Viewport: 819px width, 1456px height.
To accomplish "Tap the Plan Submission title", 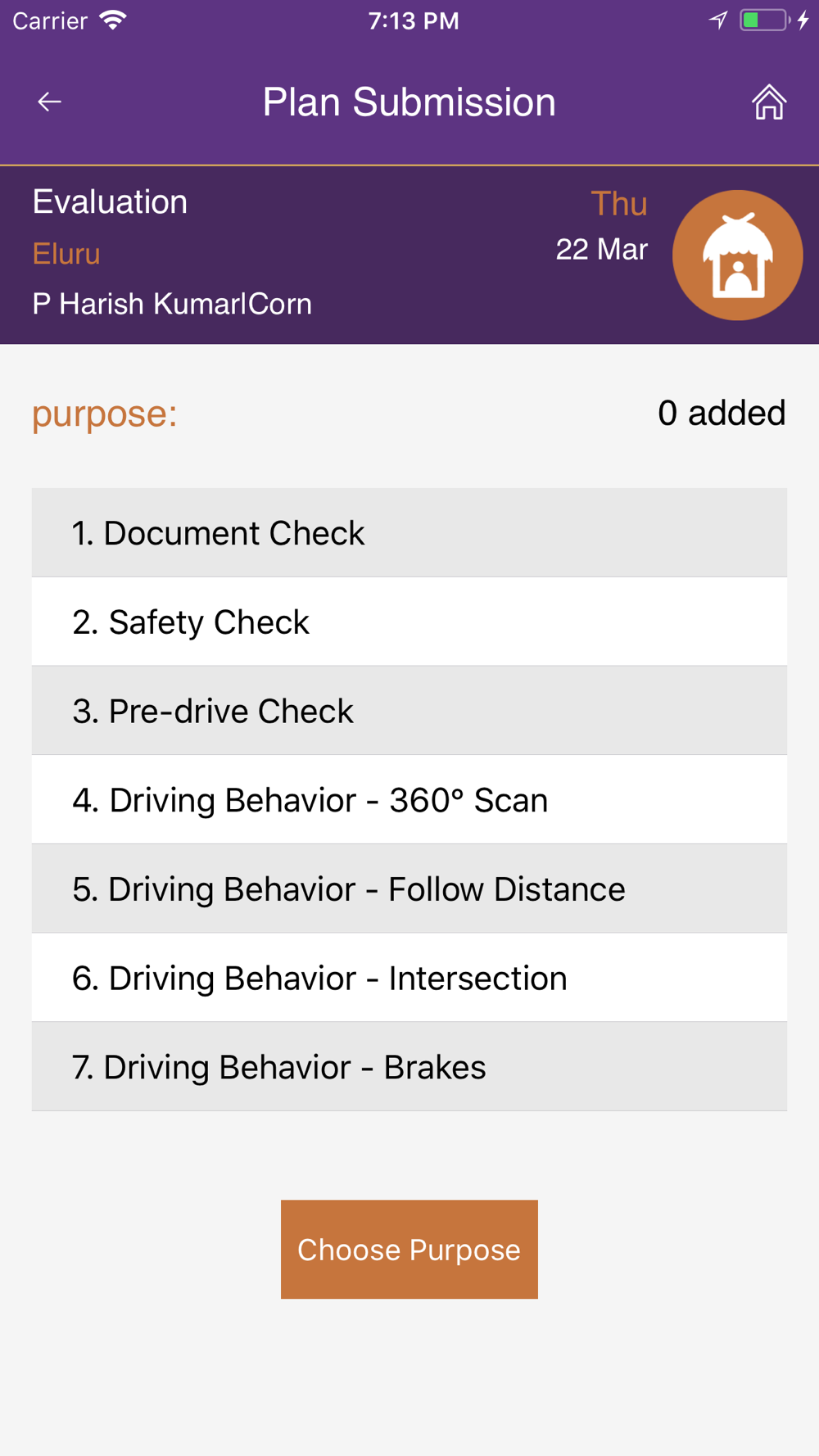I will 409,102.
